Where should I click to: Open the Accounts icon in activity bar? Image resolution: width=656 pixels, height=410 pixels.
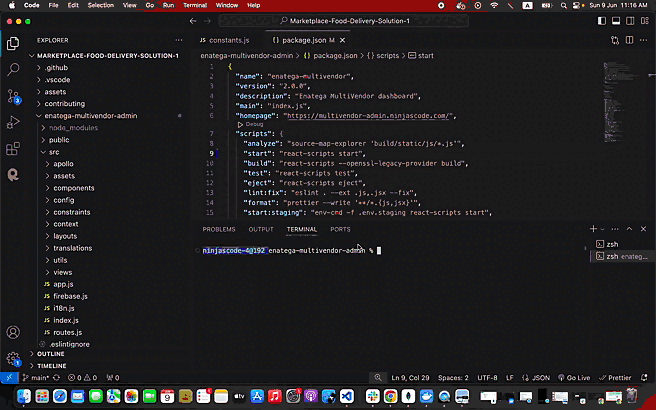point(13,332)
